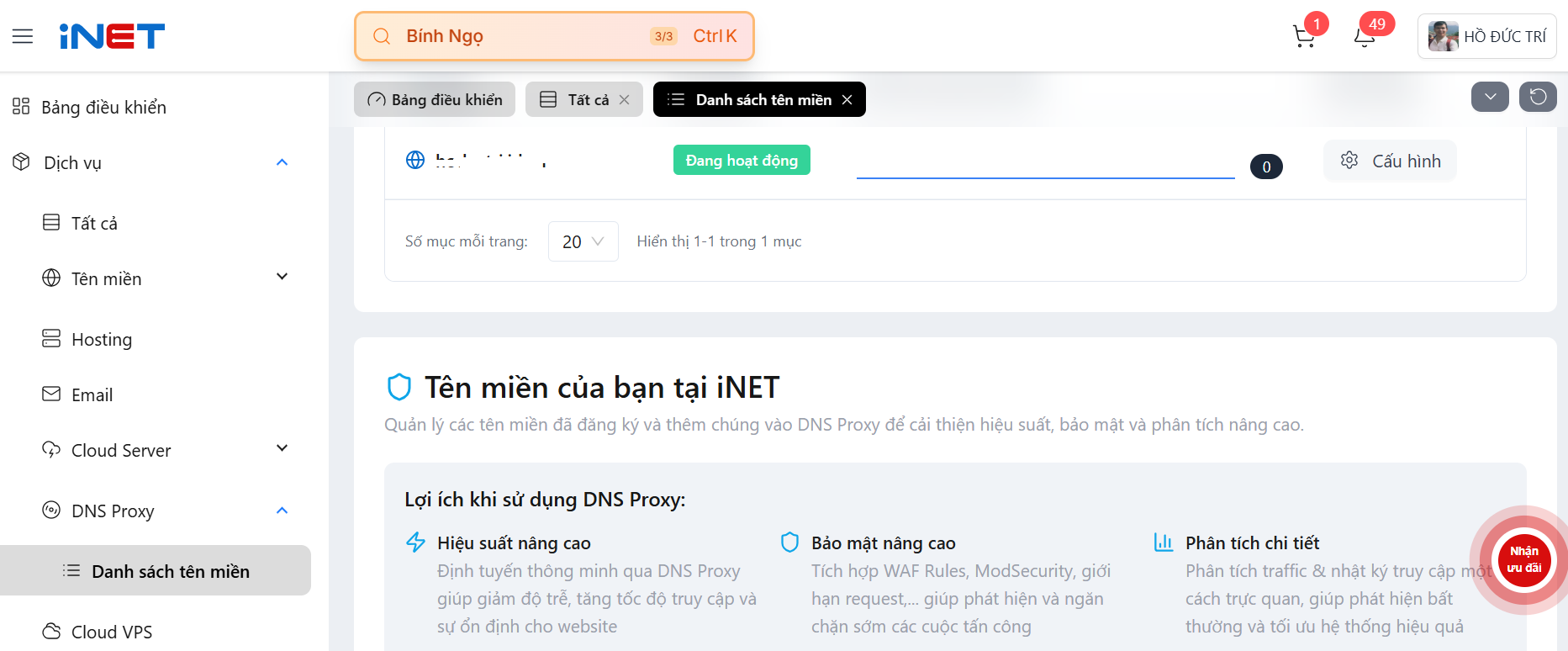This screenshot has width=1568, height=651.
Task: Open Cấu hình settings for domain
Action: [x=1390, y=161]
